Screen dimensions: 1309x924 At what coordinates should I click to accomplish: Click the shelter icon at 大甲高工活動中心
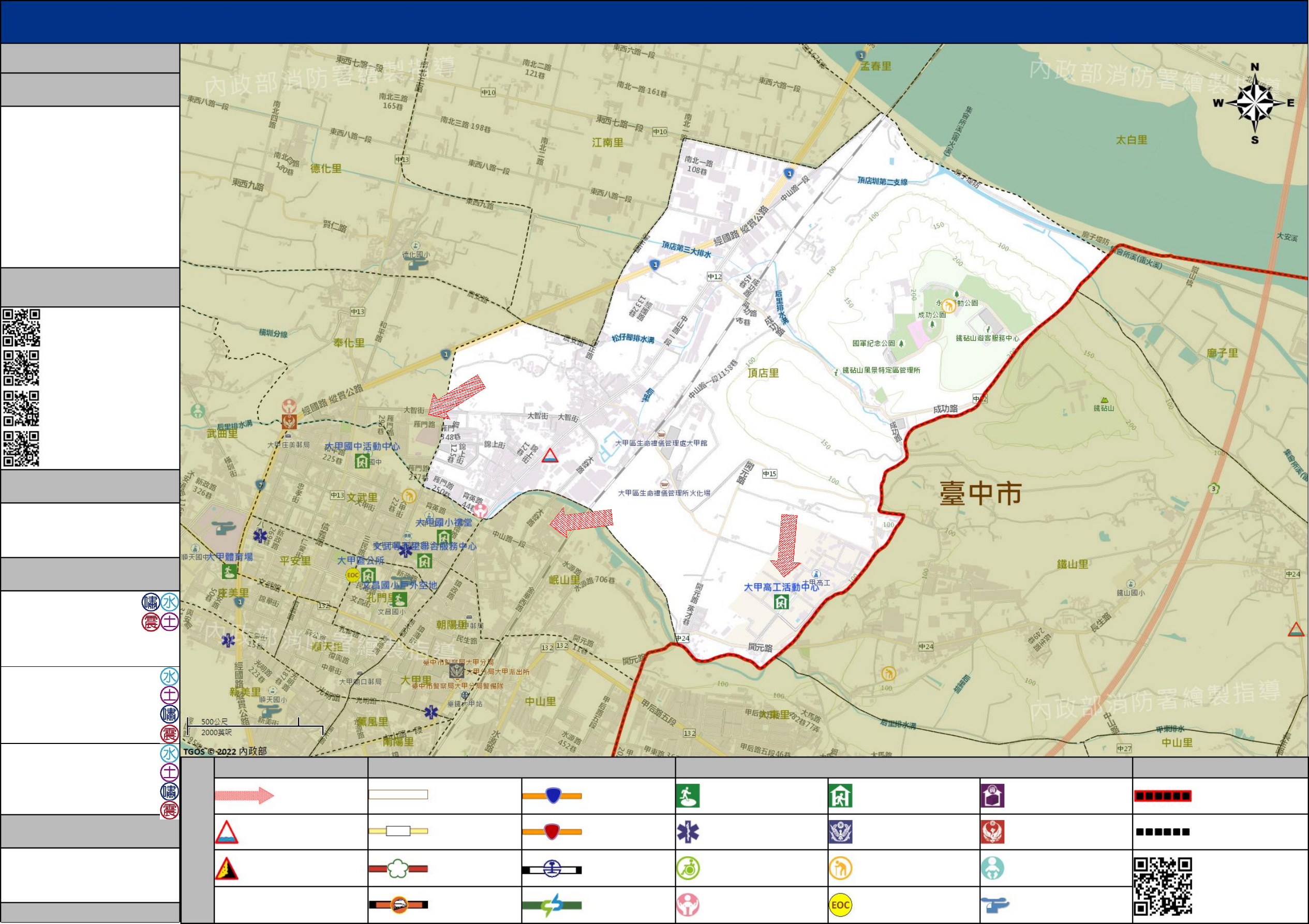coord(781,602)
